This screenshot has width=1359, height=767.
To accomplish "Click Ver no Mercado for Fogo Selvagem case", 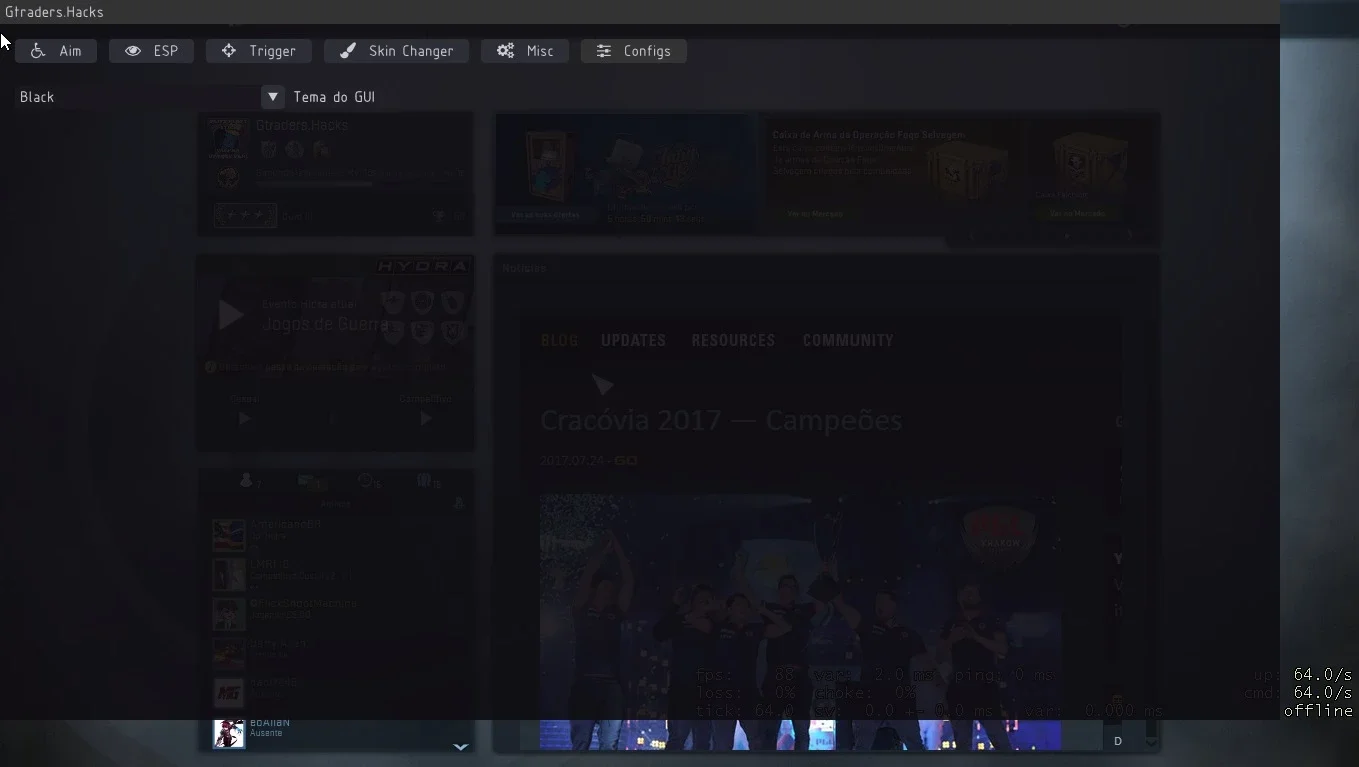I will (814, 214).
